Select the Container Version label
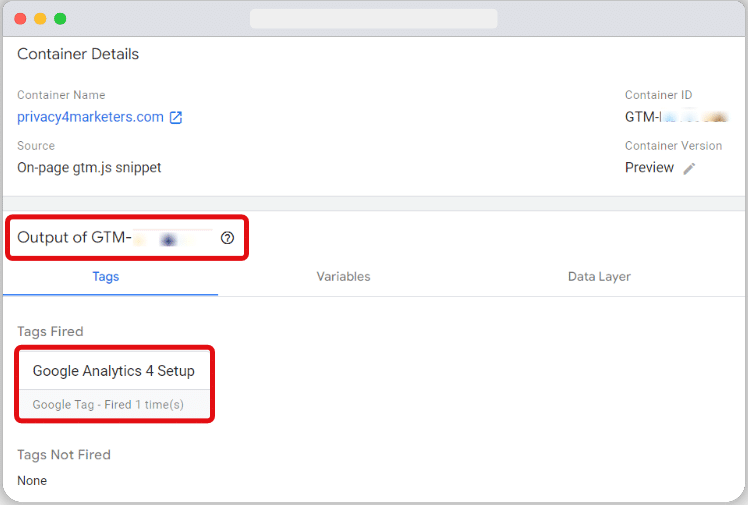 tap(673, 145)
